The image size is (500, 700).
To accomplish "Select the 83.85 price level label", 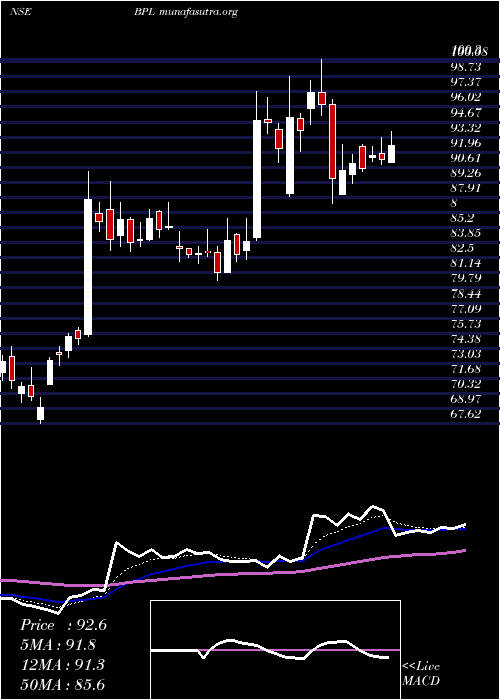I will tap(466, 233).
